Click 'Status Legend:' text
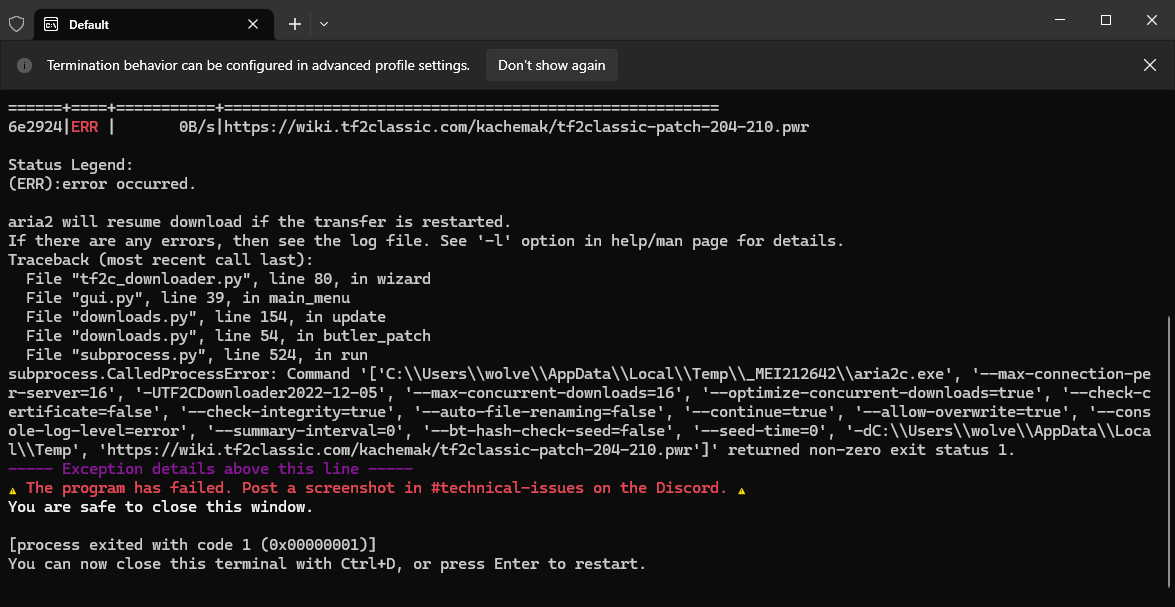This screenshot has width=1175, height=607. 71,164
